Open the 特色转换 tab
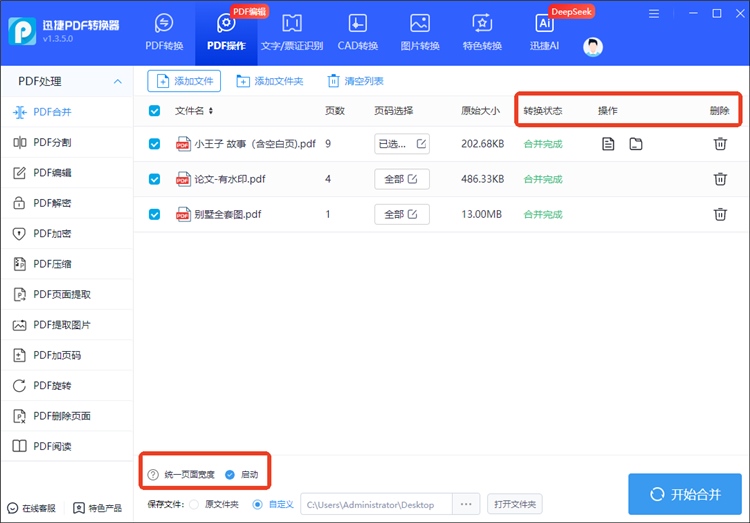 pyautogui.click(x=482, y=33)
